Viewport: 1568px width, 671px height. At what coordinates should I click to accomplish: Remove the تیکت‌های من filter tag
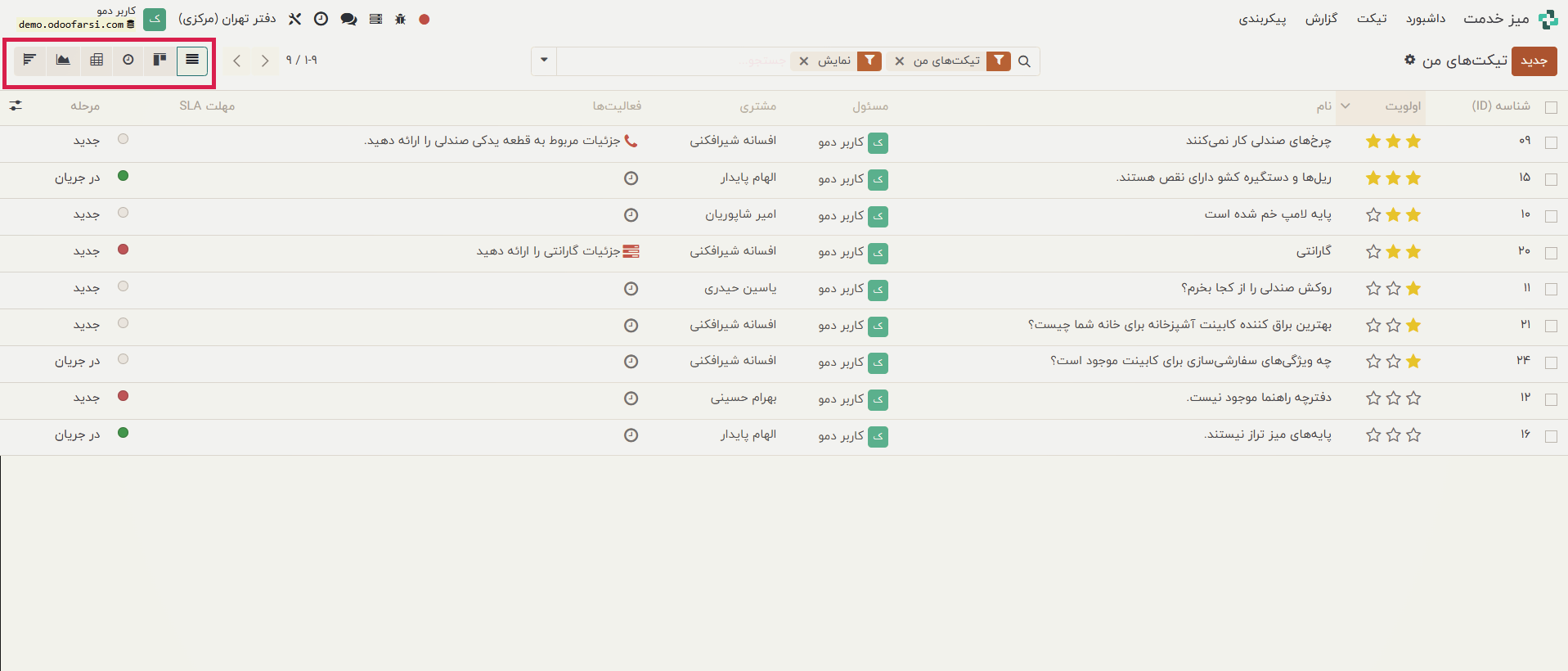pos(900,61)
